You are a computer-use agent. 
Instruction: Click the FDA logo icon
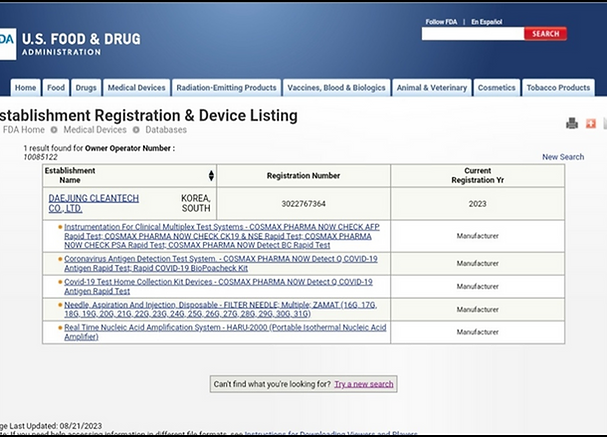[8, 44]
